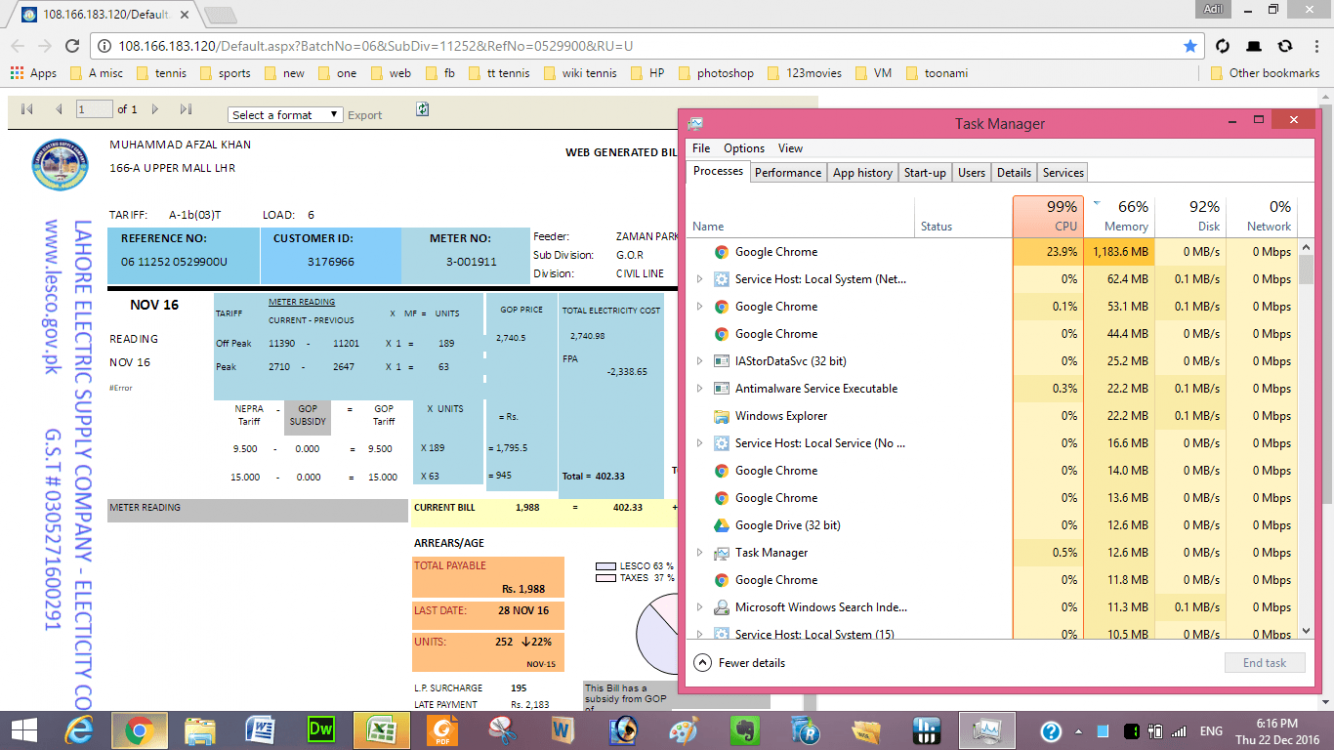Expand Microsoft Windows Search Indexer row

(x=700, y=607)
